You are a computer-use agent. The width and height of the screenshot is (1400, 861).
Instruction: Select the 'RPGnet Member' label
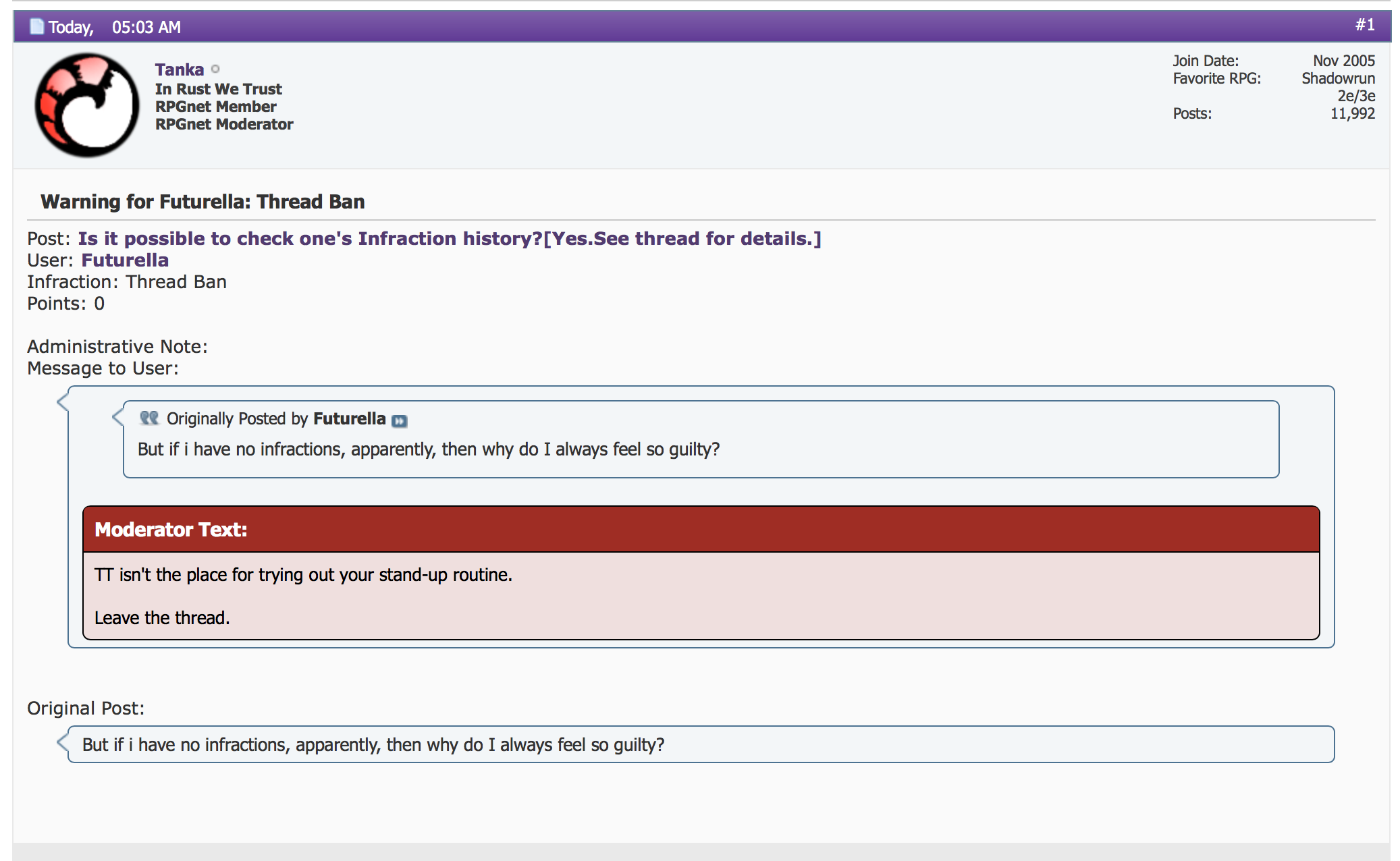(216, 107)
